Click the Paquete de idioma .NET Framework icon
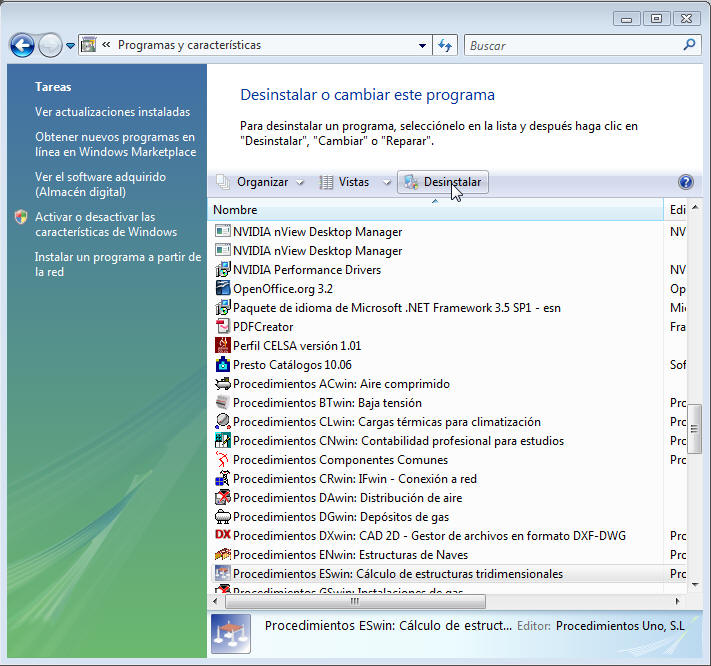 click(222, 308)
